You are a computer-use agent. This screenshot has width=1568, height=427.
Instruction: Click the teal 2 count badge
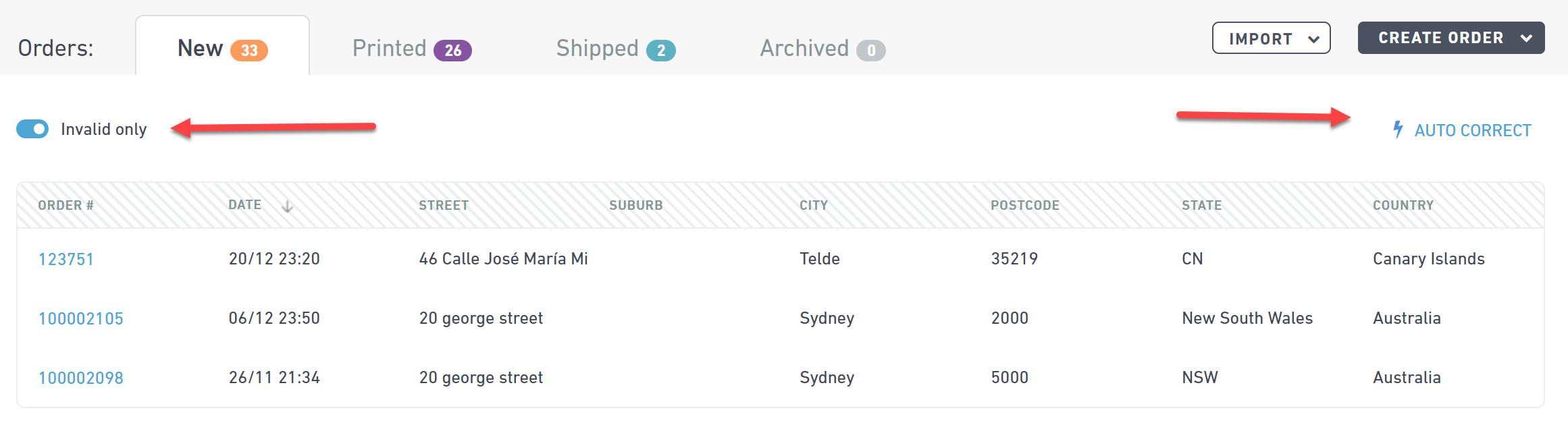(661, 51)
